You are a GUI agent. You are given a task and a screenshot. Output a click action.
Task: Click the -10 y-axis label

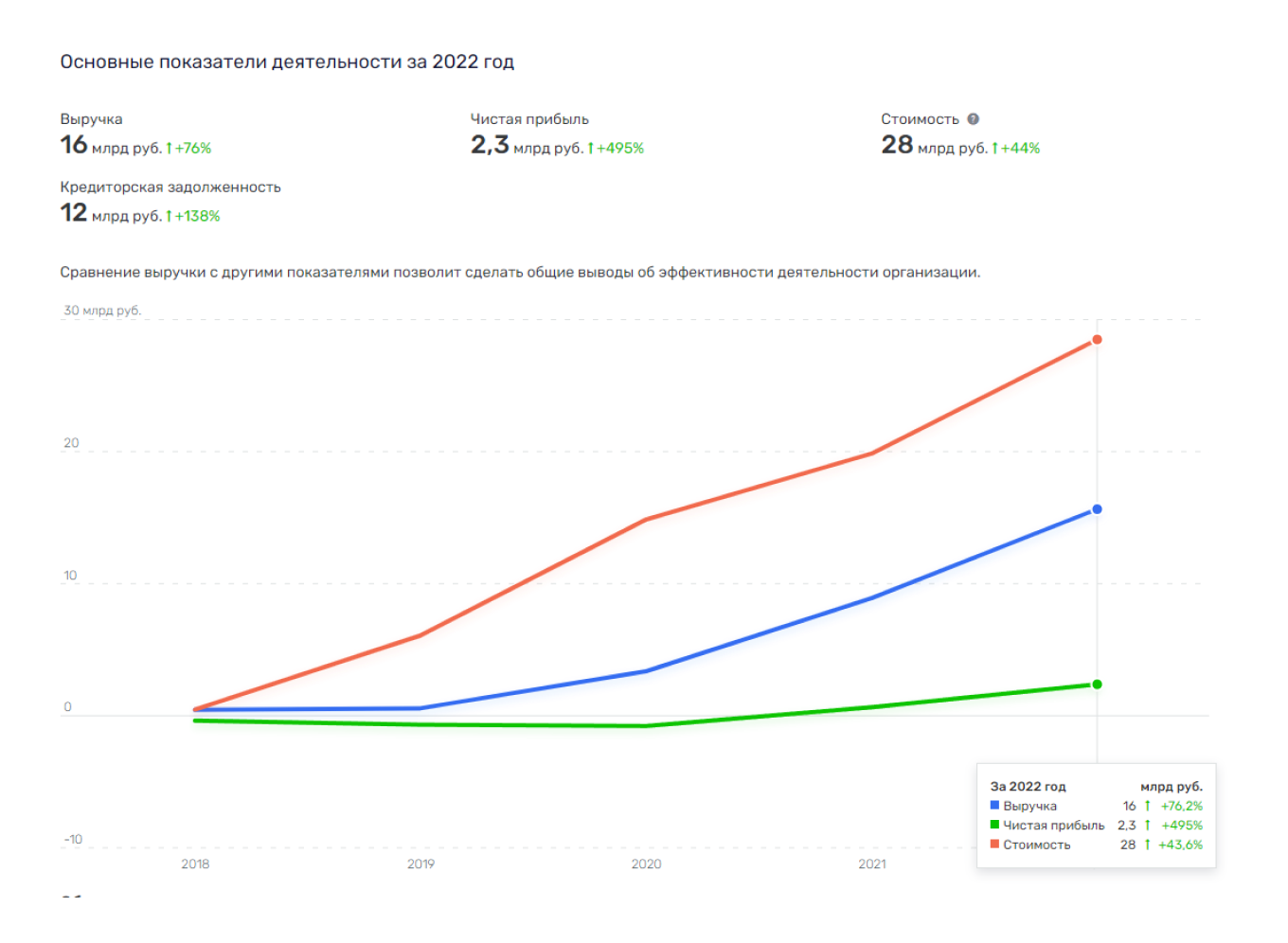pyautogui.click(x=73, y=840)
